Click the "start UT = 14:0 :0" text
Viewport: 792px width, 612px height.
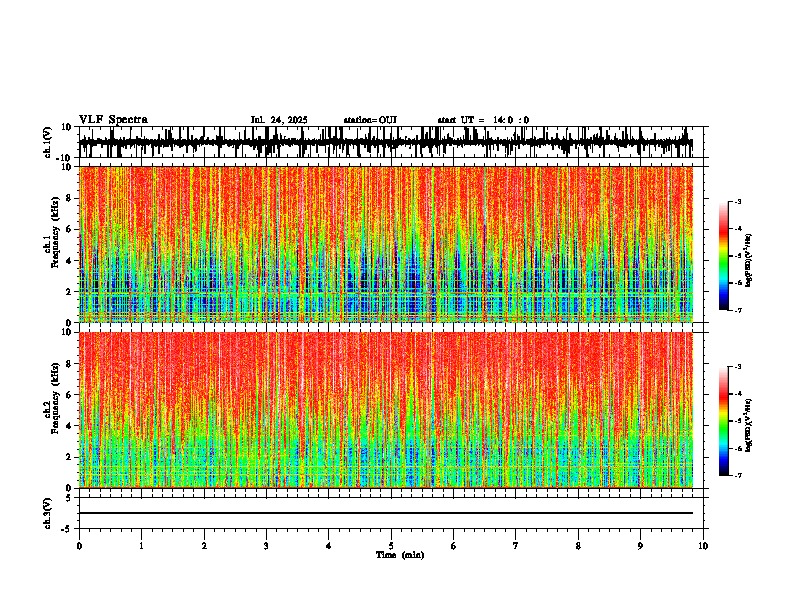pos(483,120)
